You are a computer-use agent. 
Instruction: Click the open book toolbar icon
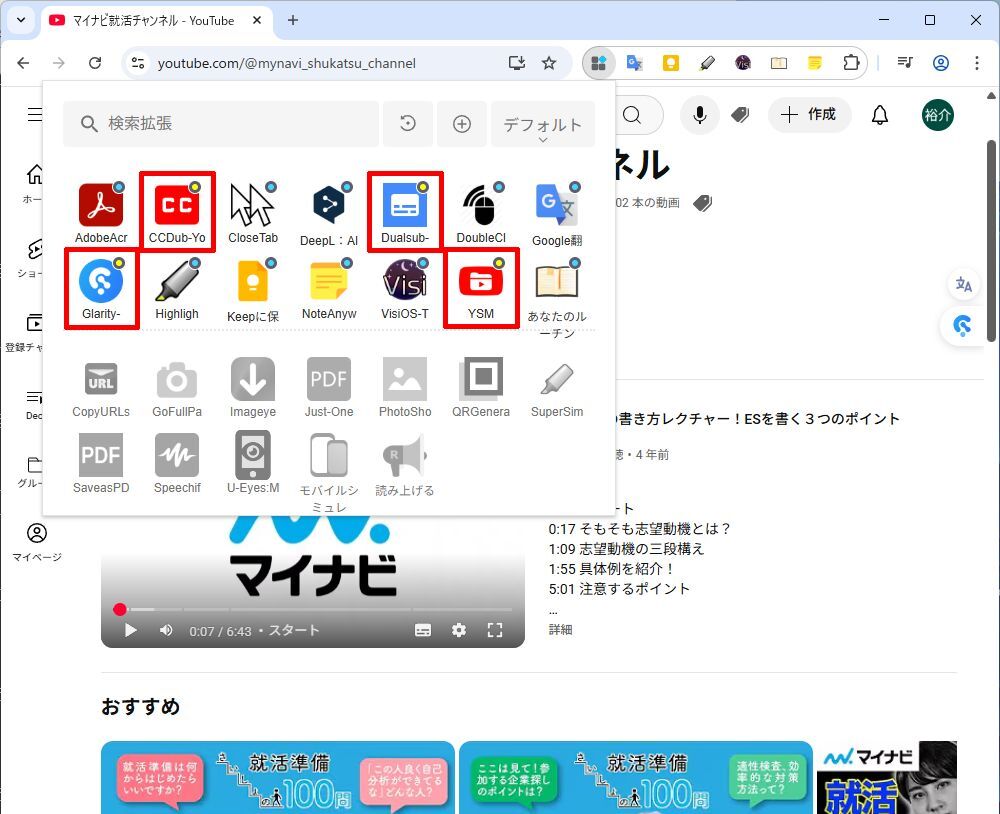coord(779,63)
